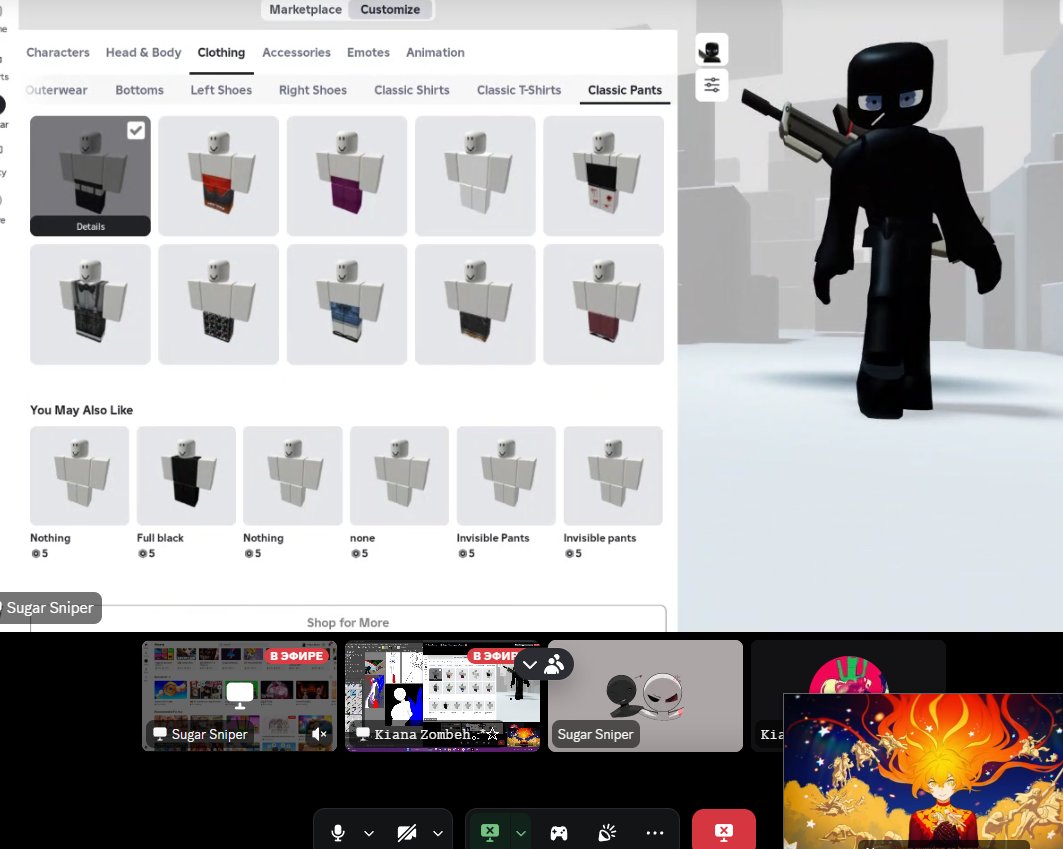Equip the blue jeans pants

coord(346,304)
